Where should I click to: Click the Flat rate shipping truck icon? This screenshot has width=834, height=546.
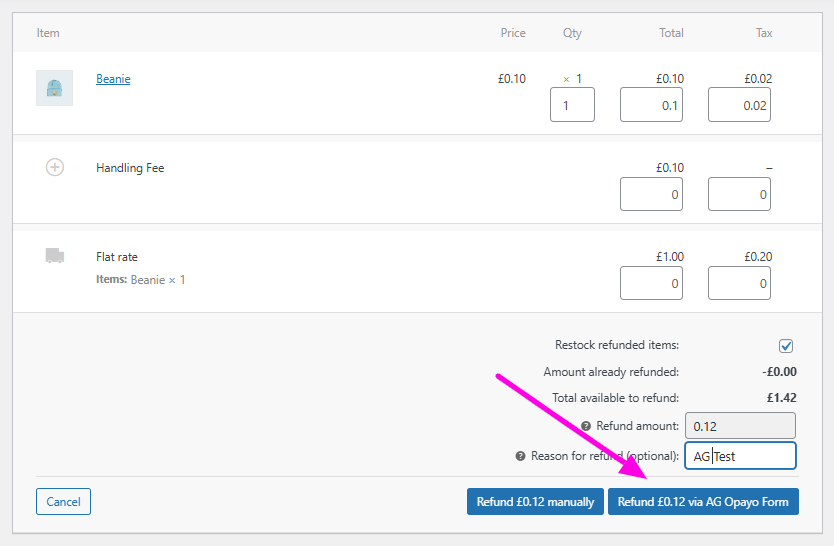[x=55, y=256]
